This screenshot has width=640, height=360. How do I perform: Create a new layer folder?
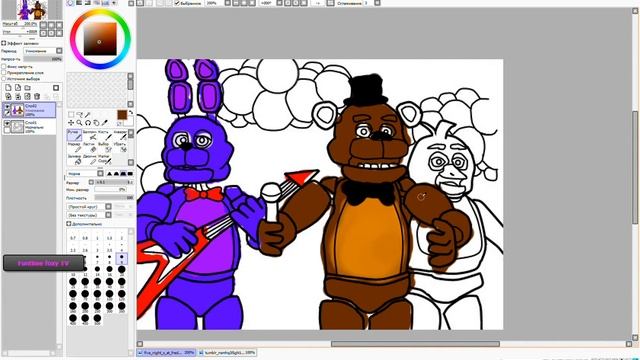click(27, 87)
